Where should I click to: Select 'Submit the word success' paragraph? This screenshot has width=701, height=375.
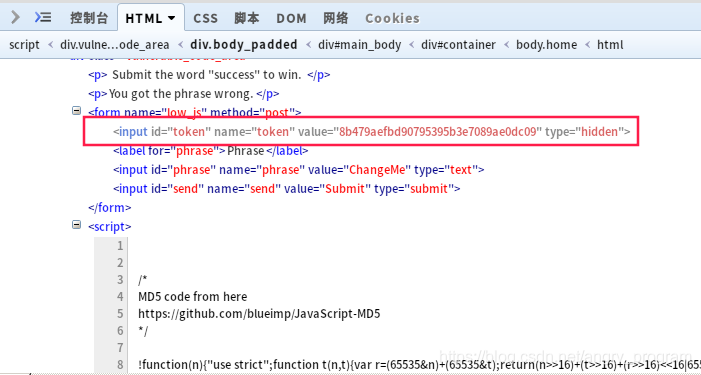[x=209, y=75]
